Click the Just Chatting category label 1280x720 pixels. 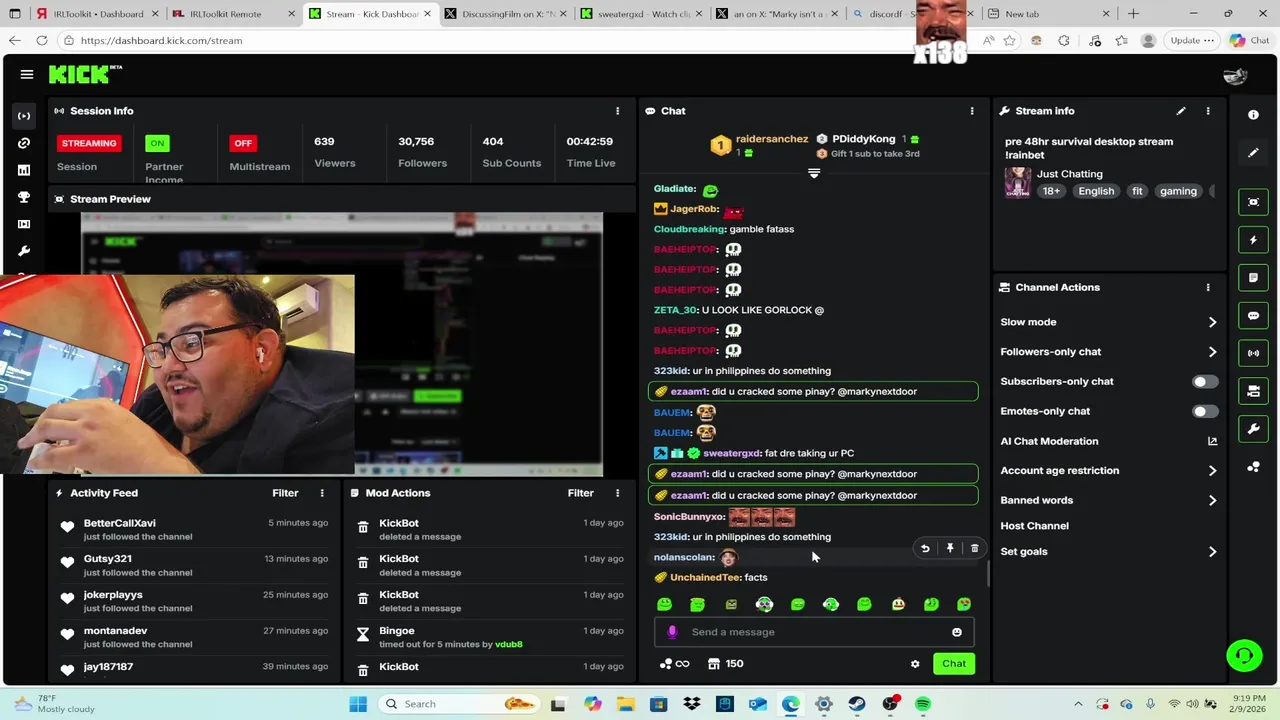pos(1069,174)
